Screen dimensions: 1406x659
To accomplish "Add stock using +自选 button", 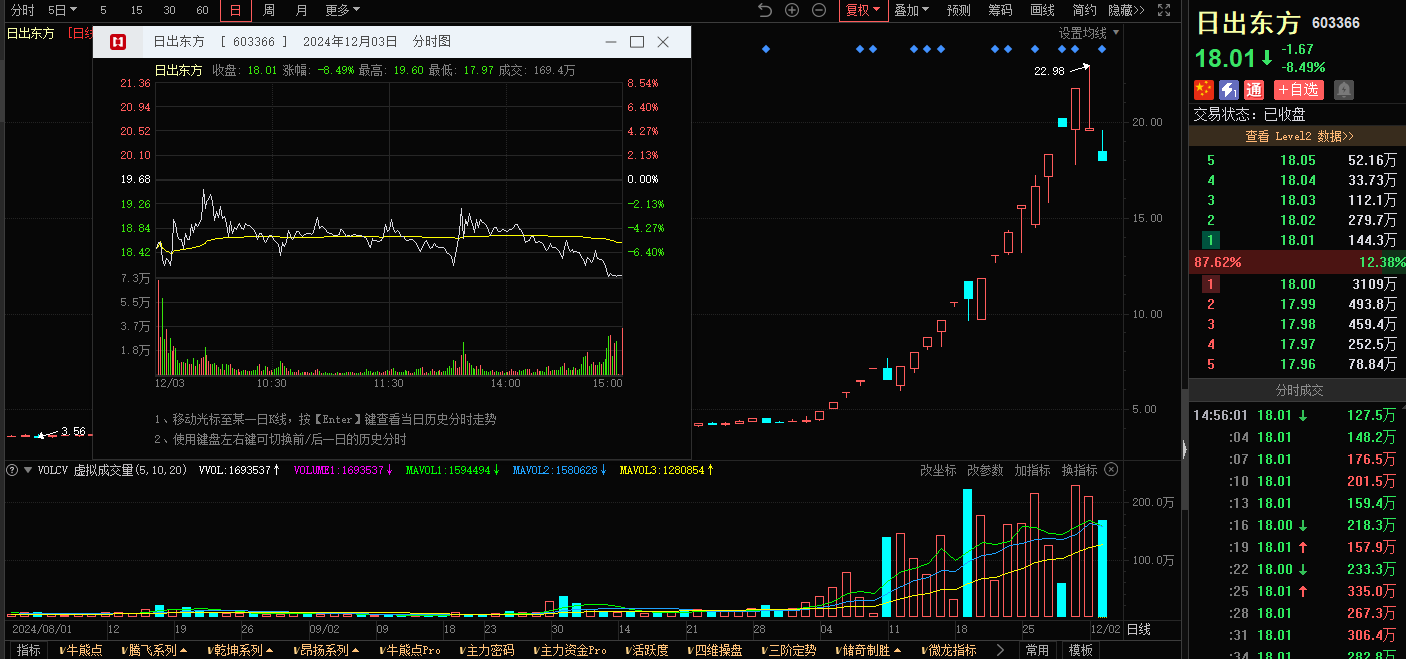I will [1298, 90].
